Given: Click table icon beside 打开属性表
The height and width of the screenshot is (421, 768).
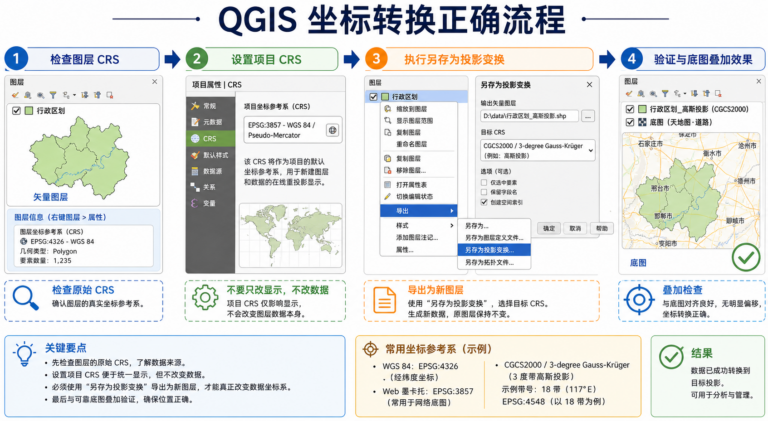Looking at the screenshot, I should click(x=387, y=185).
